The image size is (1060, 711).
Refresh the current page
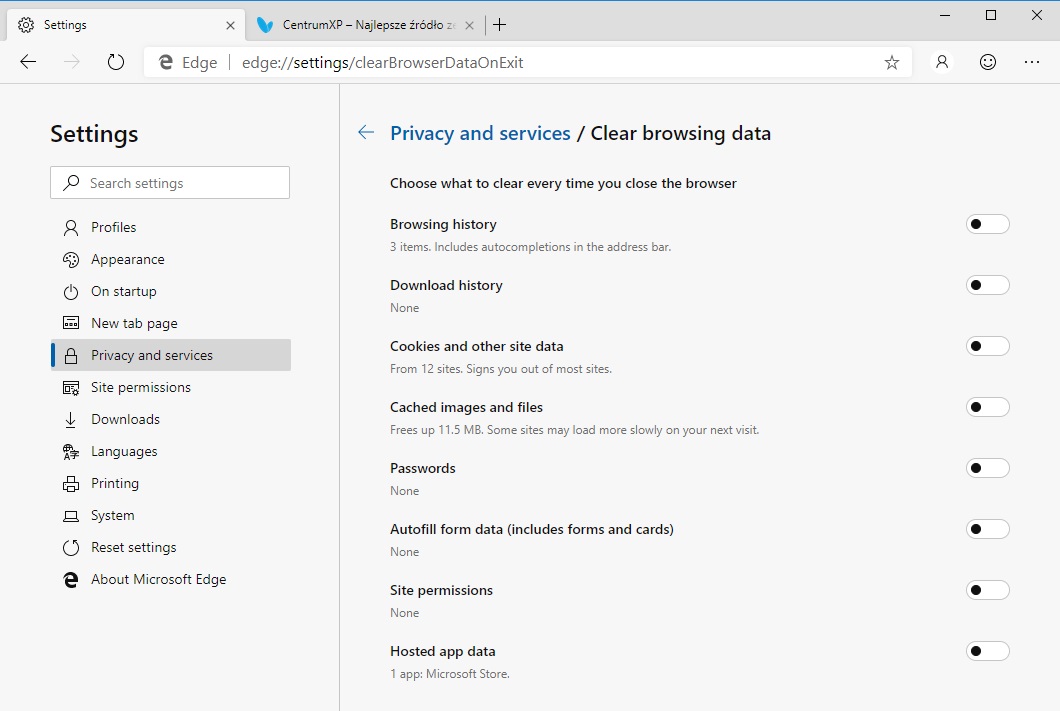[116, 62]
